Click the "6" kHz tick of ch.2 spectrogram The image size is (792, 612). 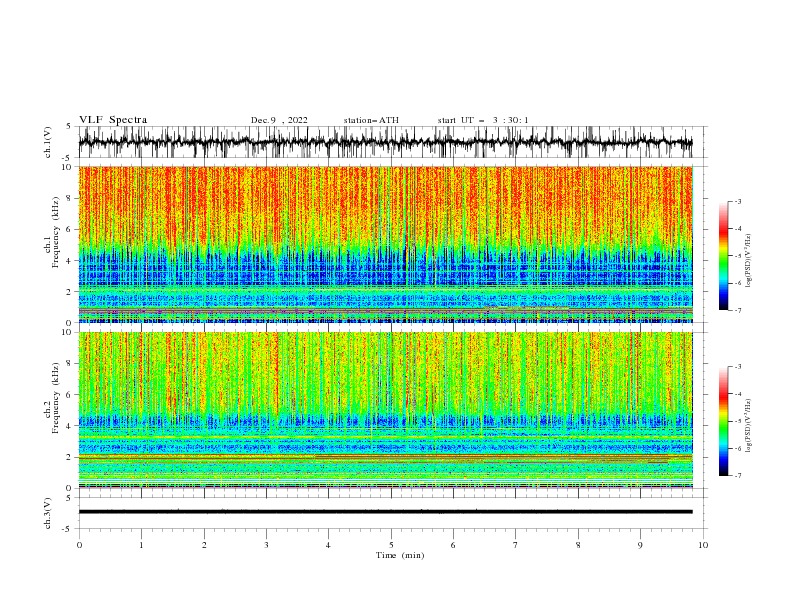click(x=70, y=395)
